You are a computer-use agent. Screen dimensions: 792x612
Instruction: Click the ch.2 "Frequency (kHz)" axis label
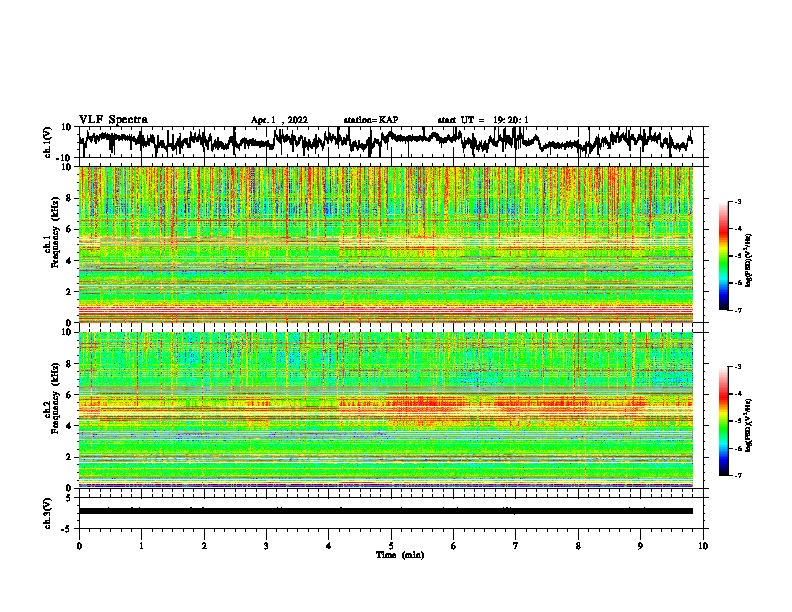56,398
